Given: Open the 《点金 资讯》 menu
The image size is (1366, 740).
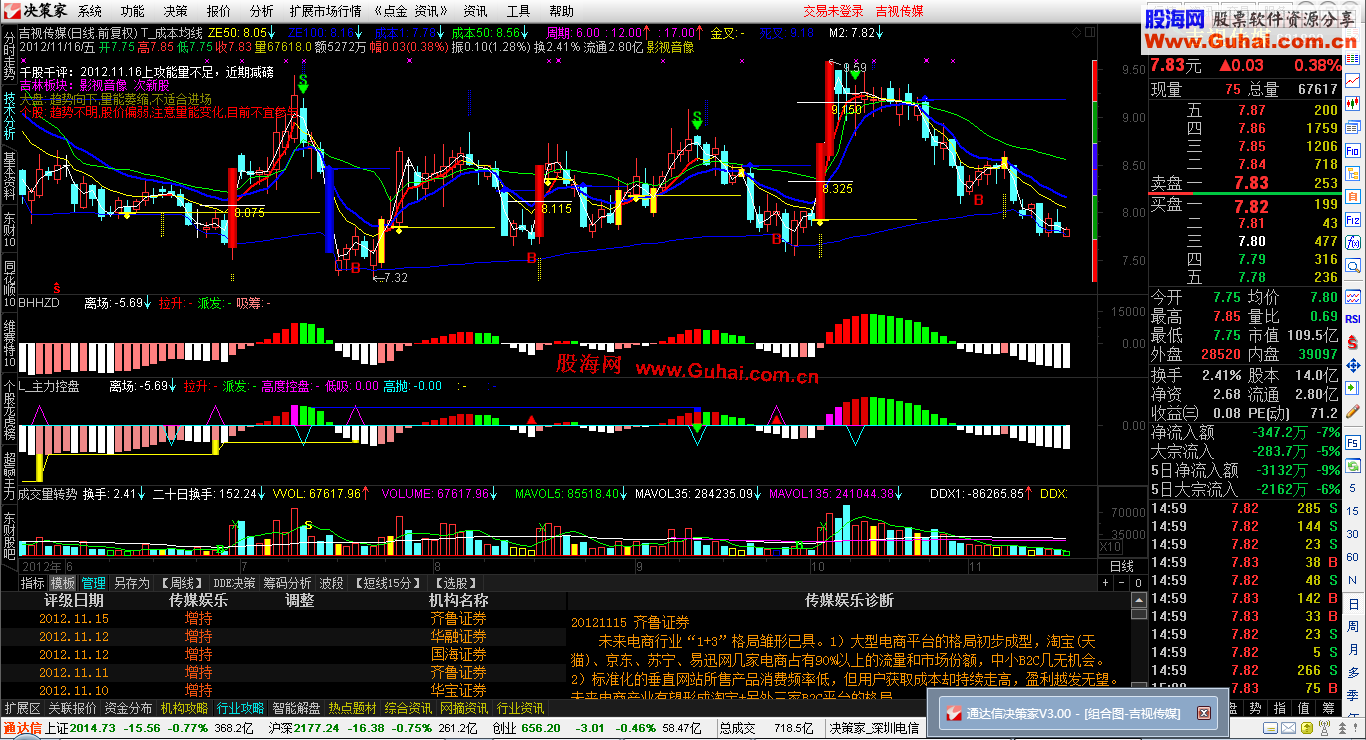Looking at the screenshot, I should (x=411, y=11).
